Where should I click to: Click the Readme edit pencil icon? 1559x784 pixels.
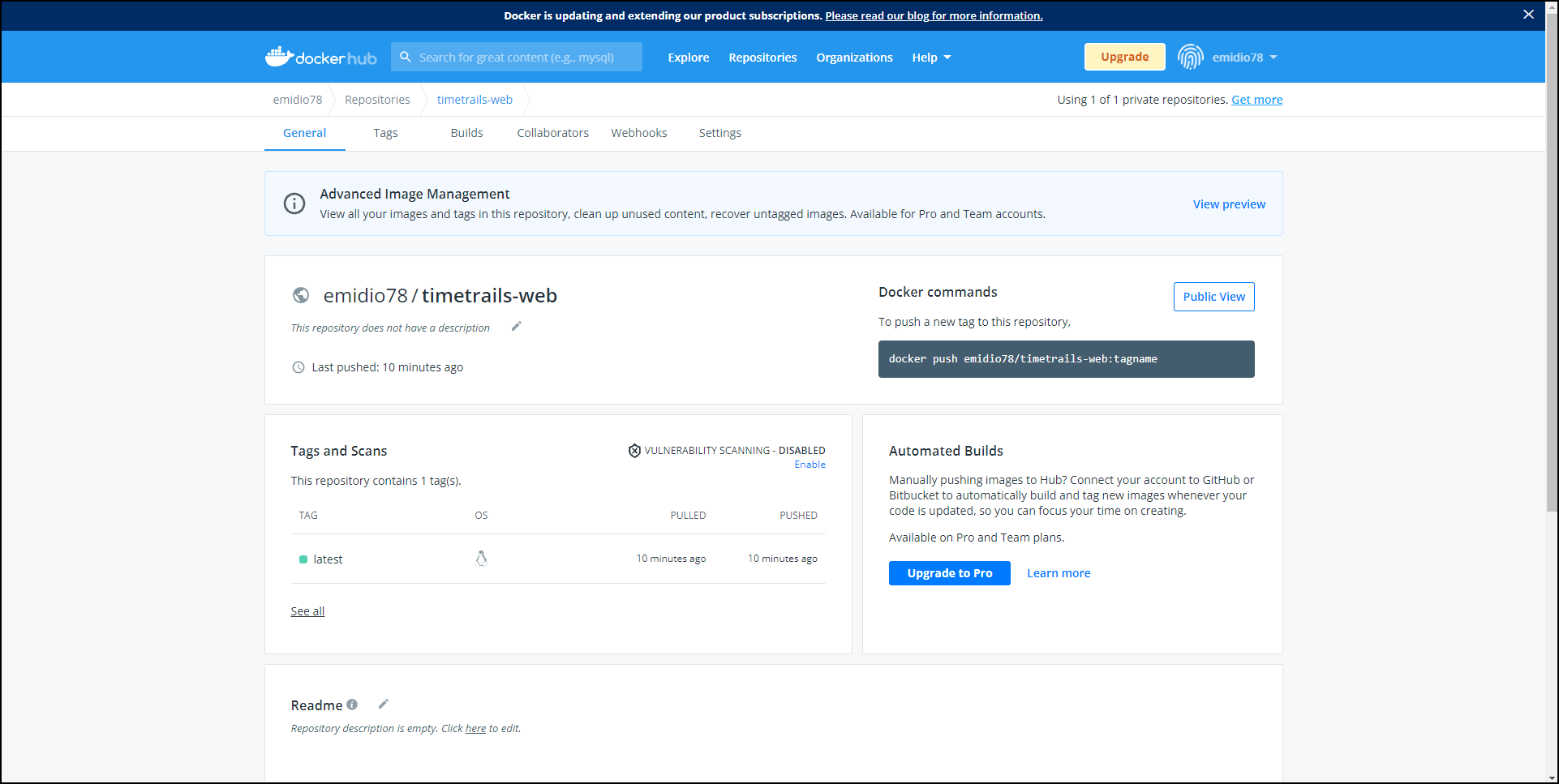click(383, 704)
